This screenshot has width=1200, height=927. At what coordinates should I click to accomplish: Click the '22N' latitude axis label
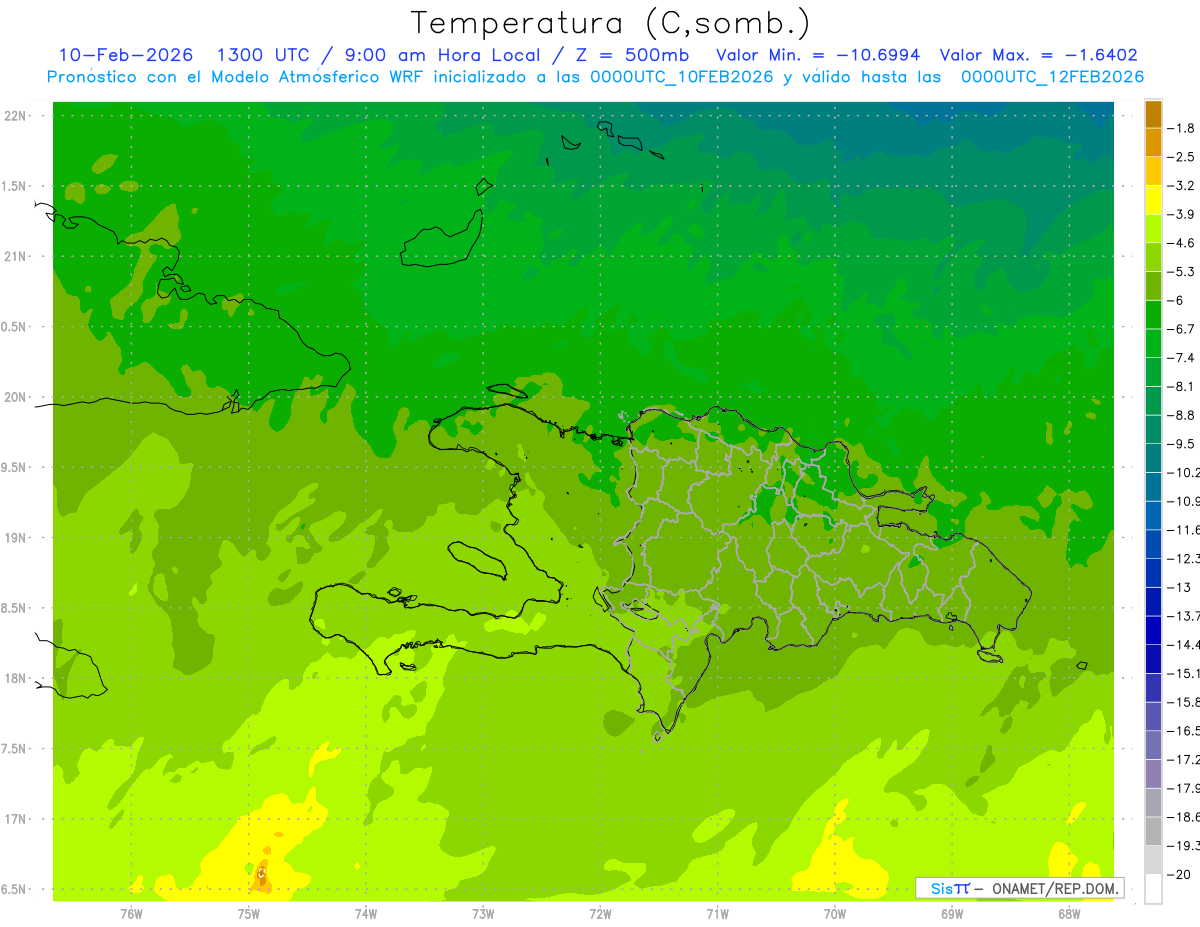tap(17, 116)
